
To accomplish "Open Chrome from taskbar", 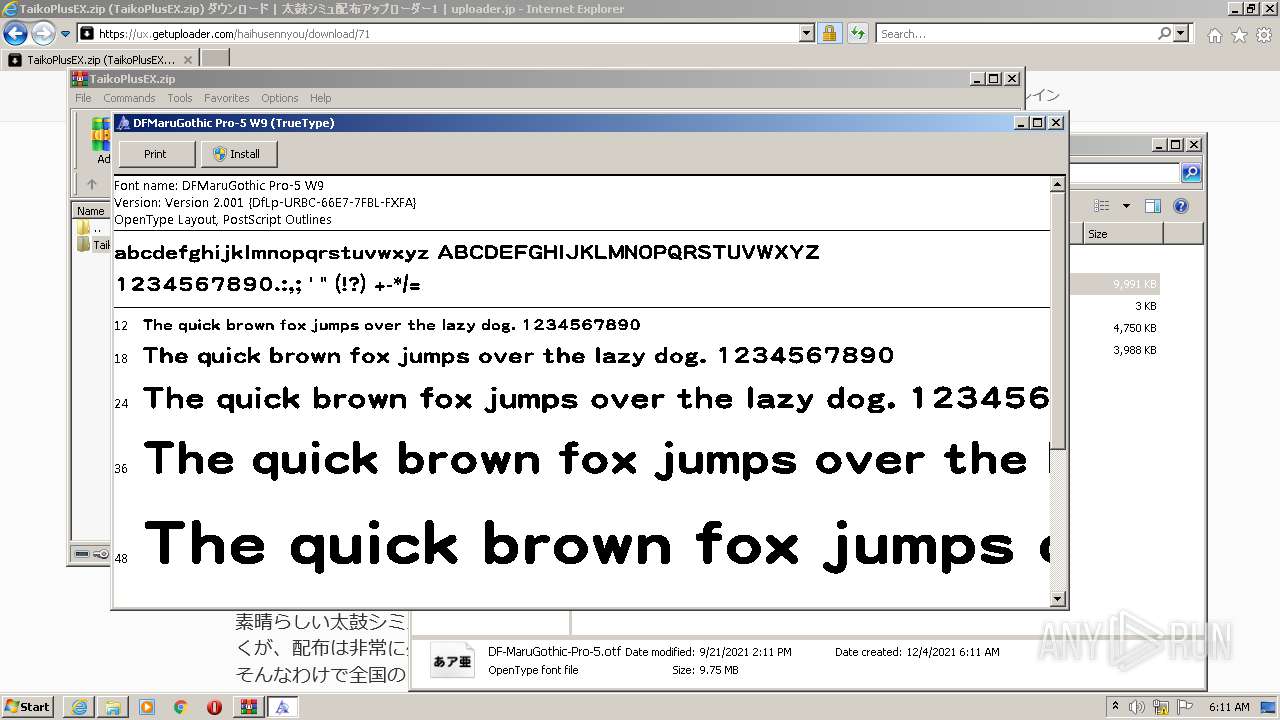I will tap(181, 707).
